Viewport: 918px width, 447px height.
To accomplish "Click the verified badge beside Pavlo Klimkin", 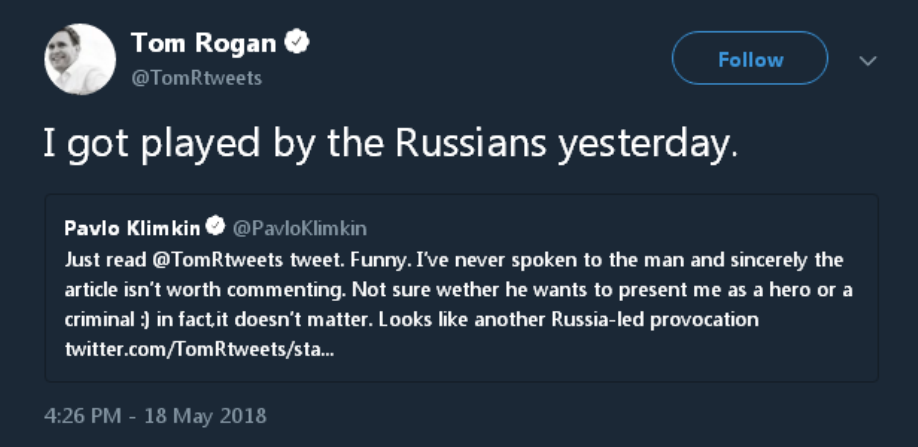I will click(214, 228).
